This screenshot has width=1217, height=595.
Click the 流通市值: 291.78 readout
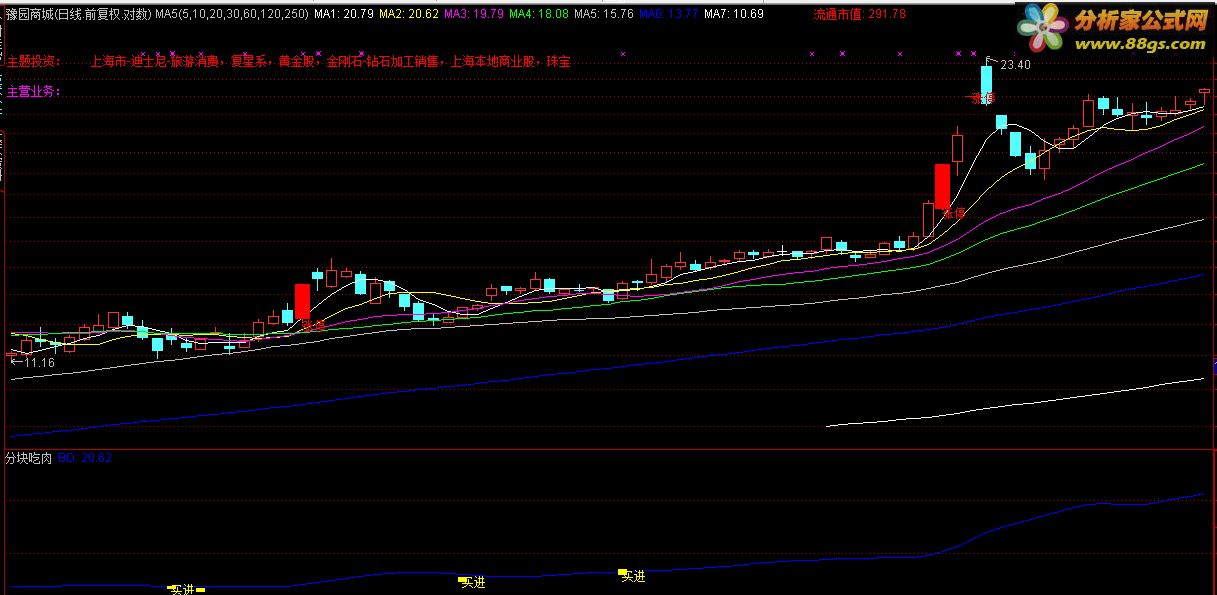(859, 14)
